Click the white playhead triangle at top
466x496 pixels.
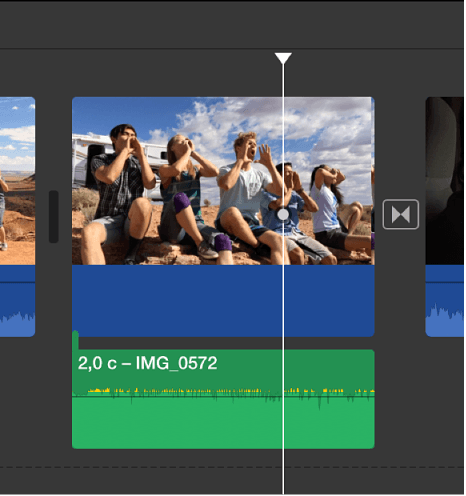tap(284, 58)
